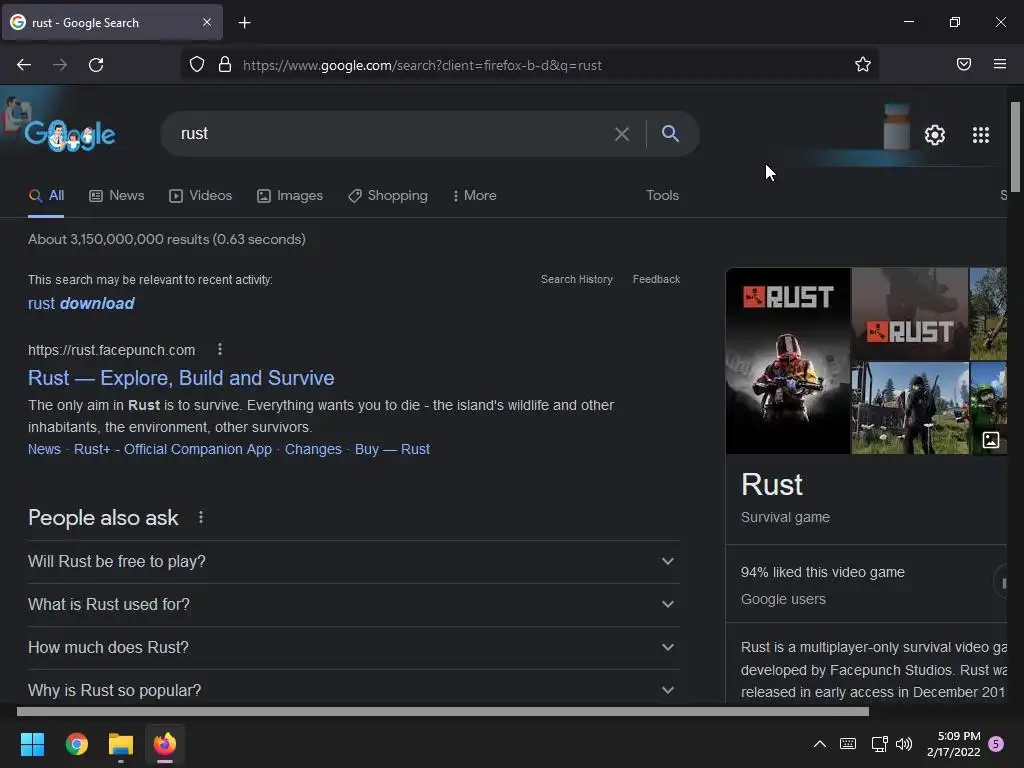Switch to the Images tab
Image resolution: width=1024 pixels, height=768 pixels.
(x=290, y=195)
